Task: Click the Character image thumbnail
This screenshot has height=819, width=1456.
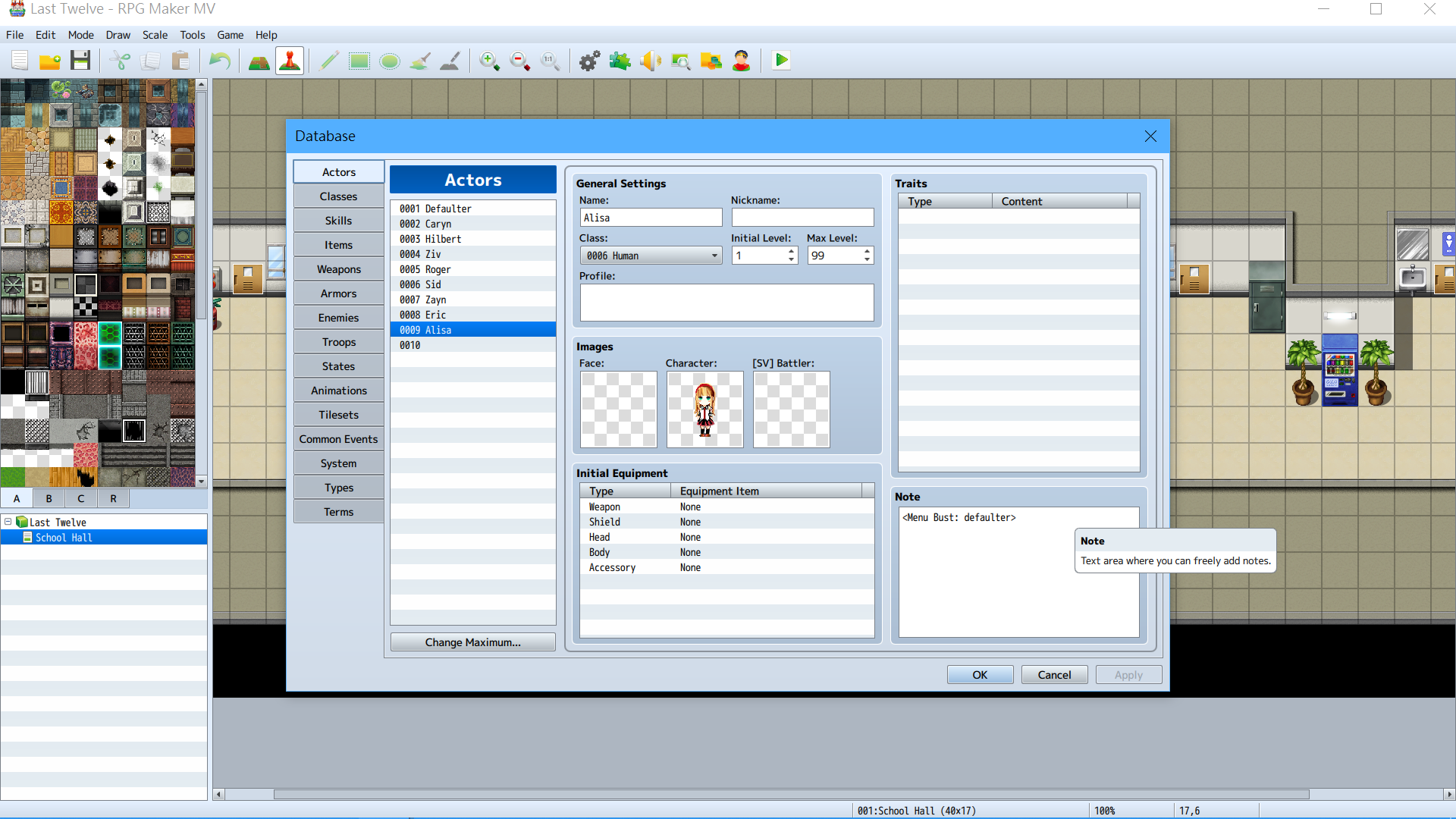Action: pyautogui.click(x=704, y=409)
